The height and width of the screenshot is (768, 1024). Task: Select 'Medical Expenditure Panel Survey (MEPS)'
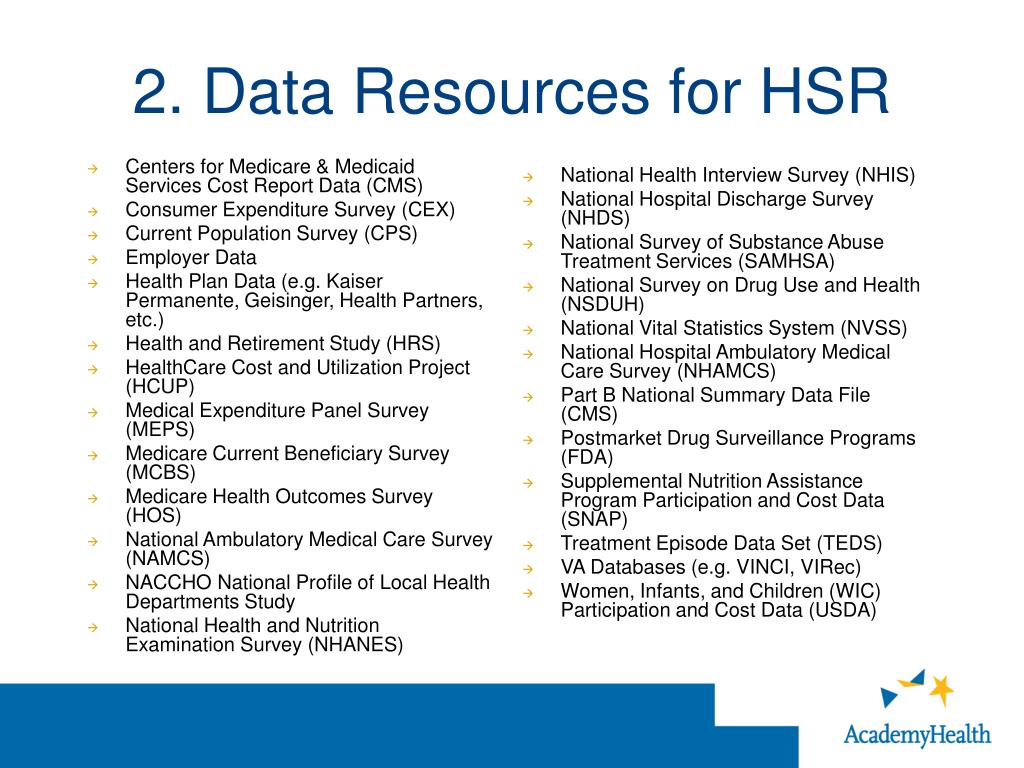[277, 420]
